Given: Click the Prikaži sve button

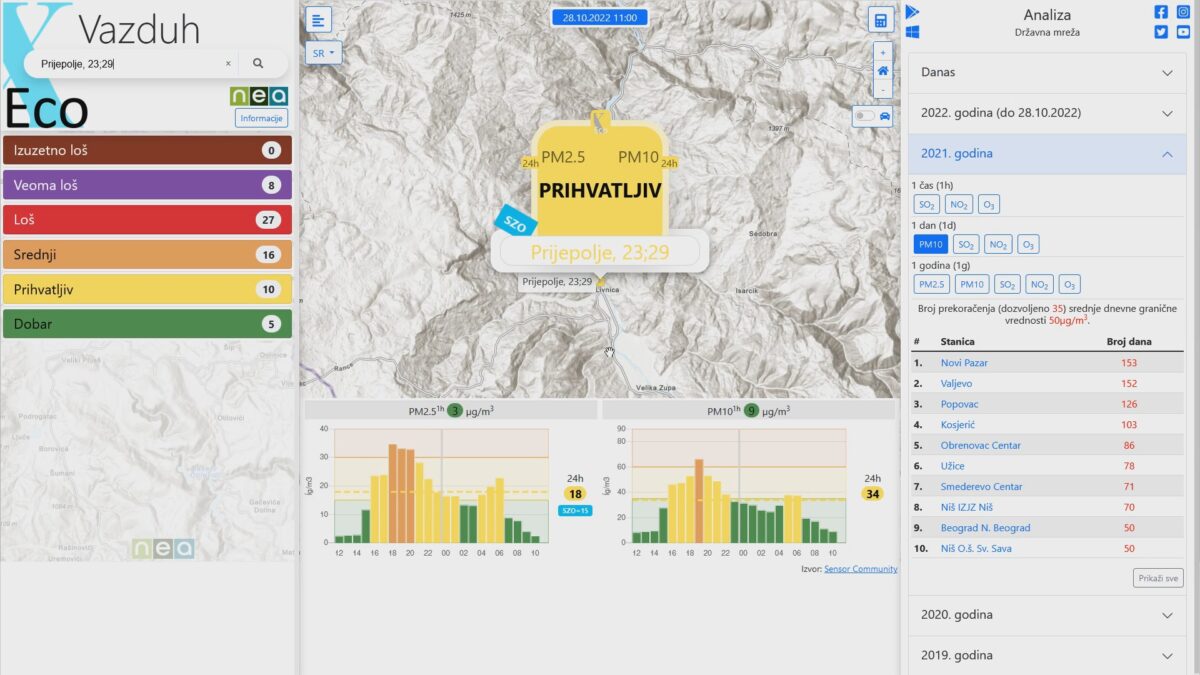Looking at the screenshot, I should click(x=1158, y=578).
